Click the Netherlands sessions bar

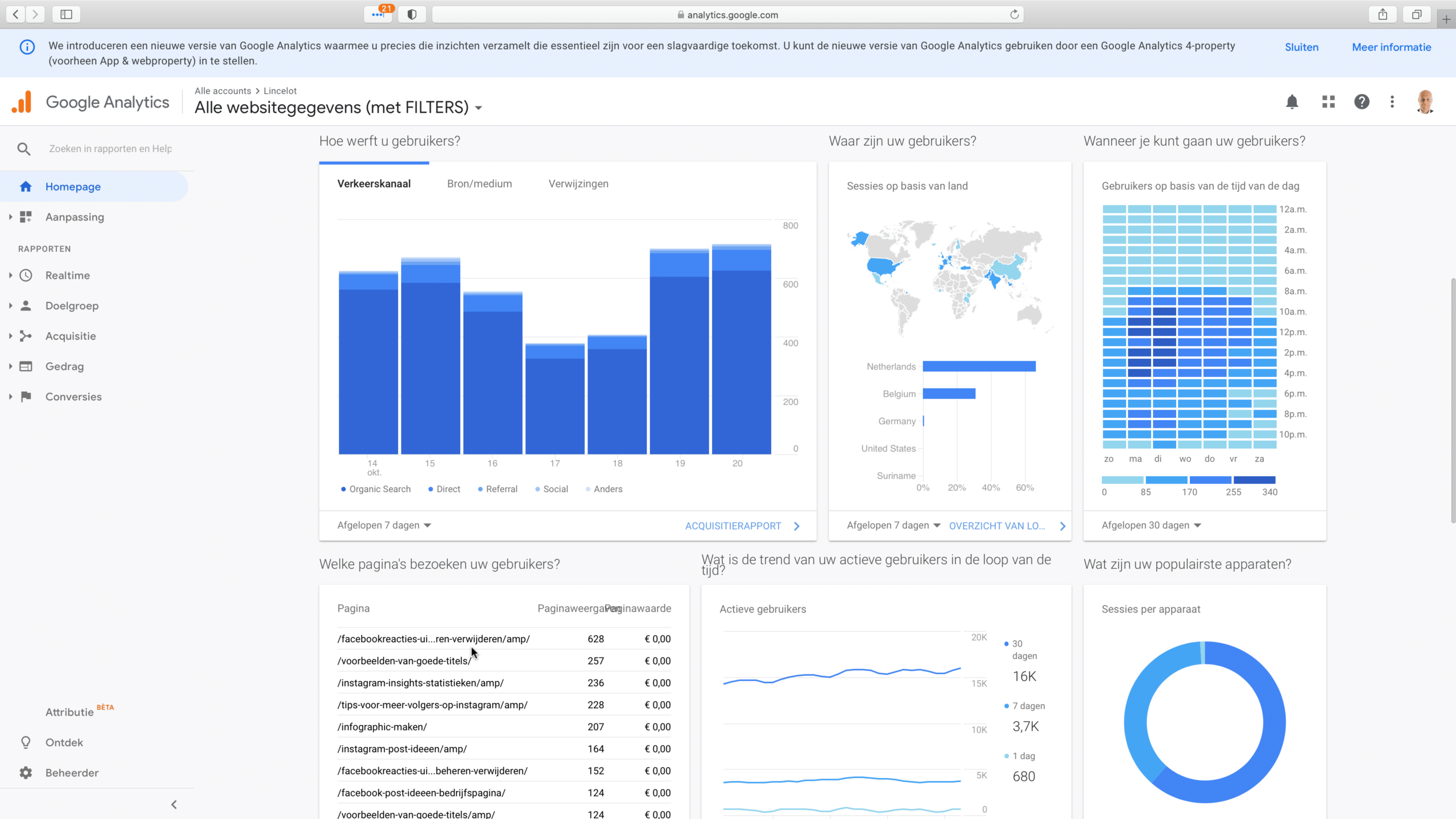click(x=979, y=366)
